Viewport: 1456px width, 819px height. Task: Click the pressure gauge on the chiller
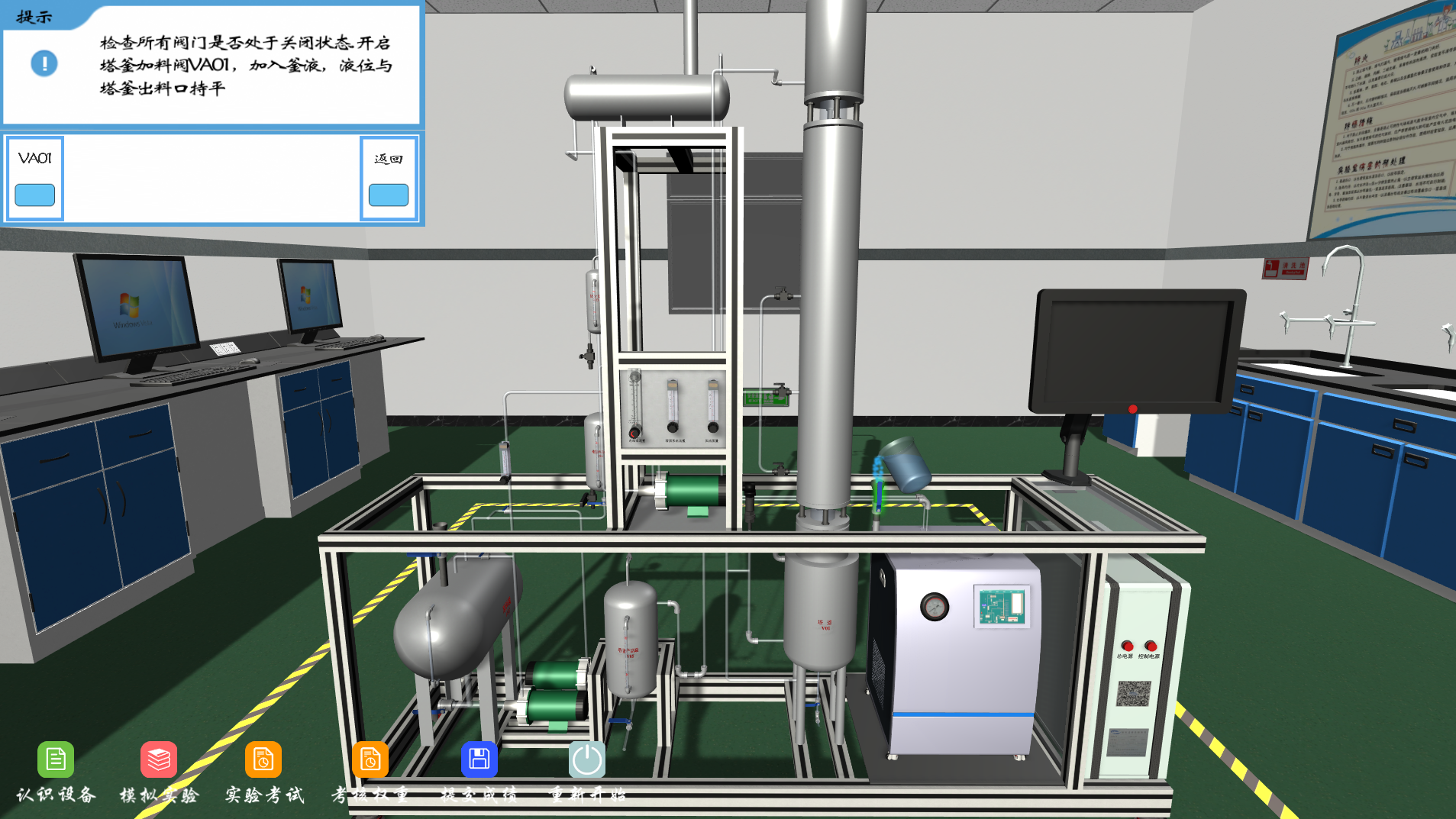(934, 607)
